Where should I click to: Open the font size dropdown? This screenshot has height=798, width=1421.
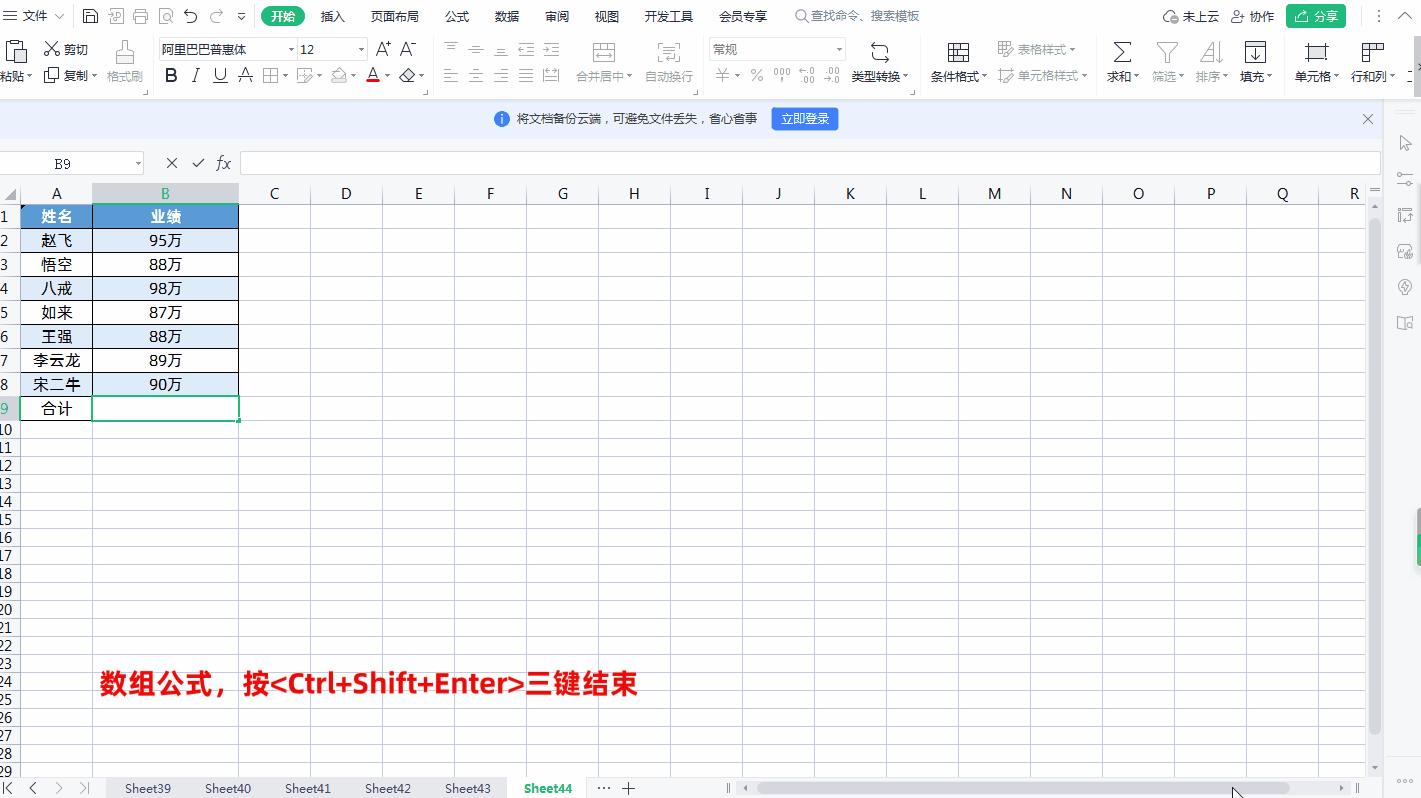coord(360,48)
